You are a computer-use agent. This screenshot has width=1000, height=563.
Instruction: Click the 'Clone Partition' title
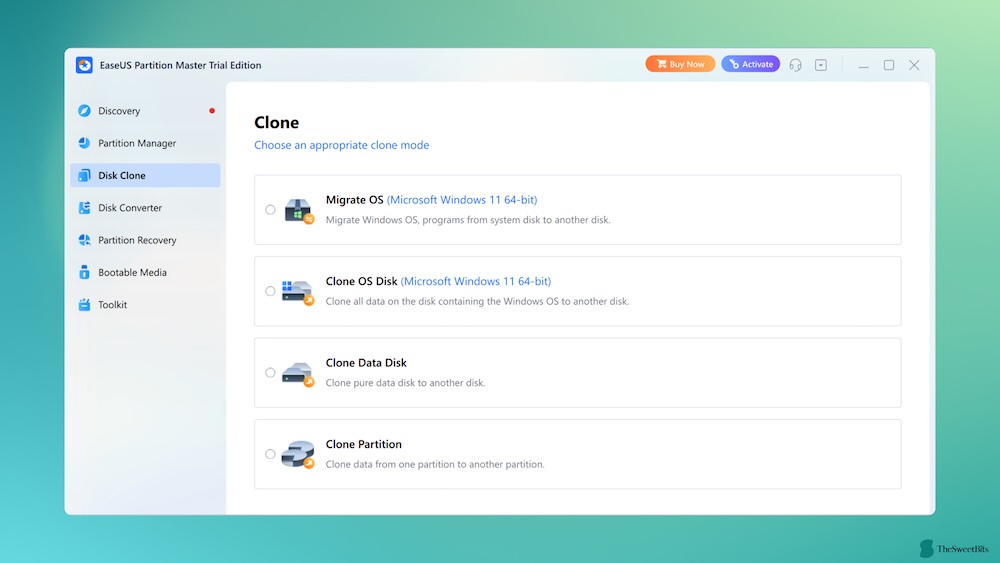pos(364,444)
